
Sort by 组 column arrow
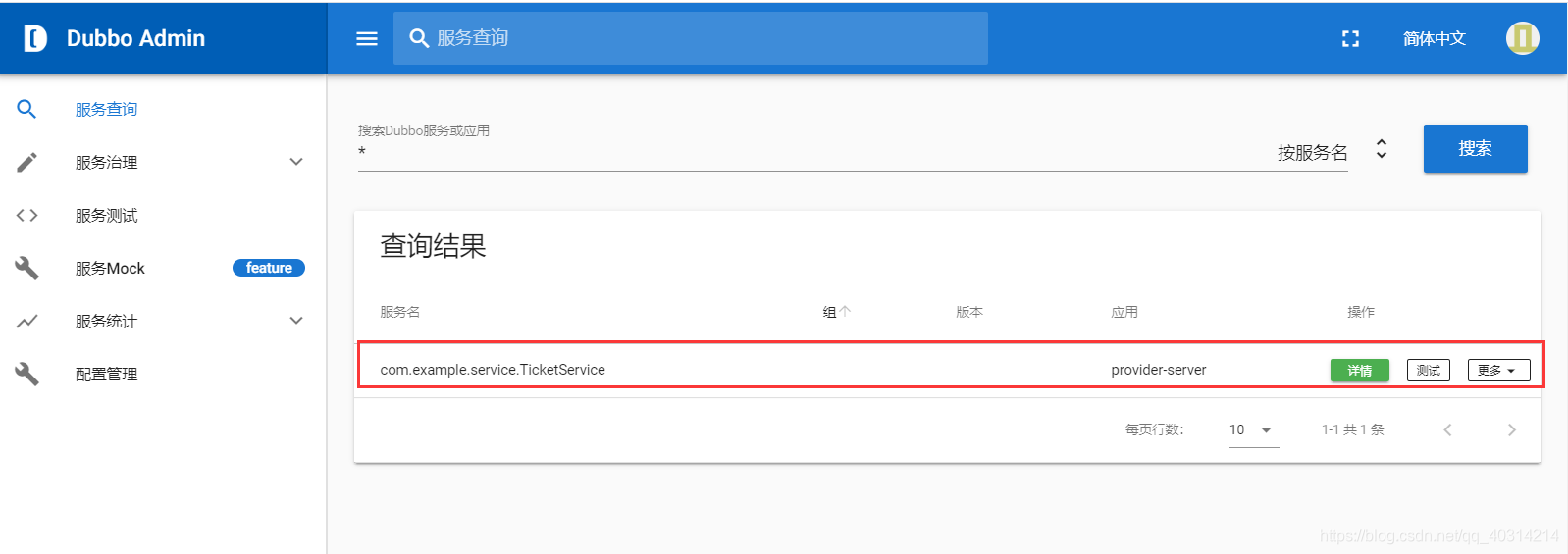845,312
